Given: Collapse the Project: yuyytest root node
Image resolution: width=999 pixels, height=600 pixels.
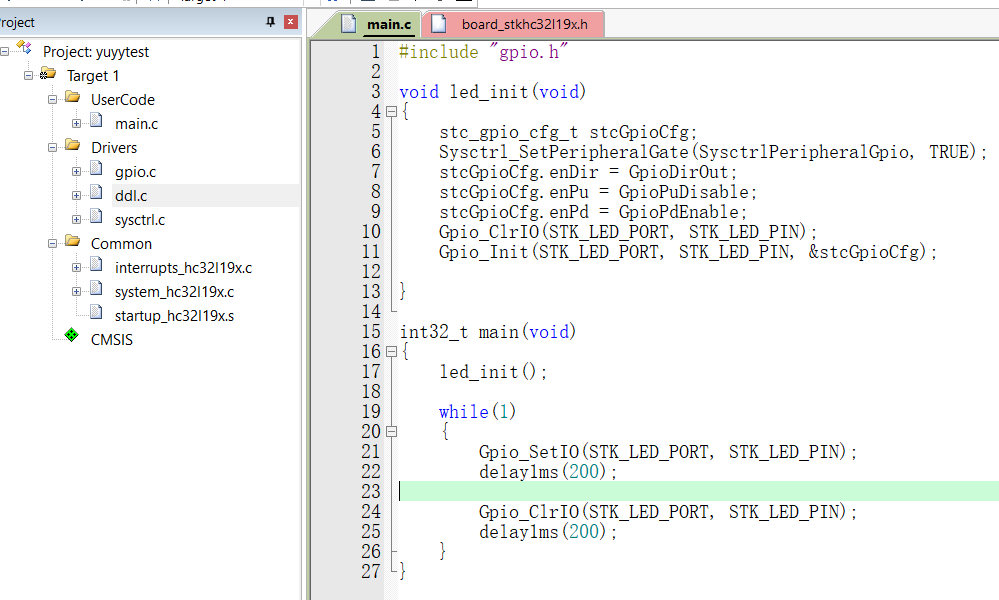Looking at the screenshot, I should [4, 52].
